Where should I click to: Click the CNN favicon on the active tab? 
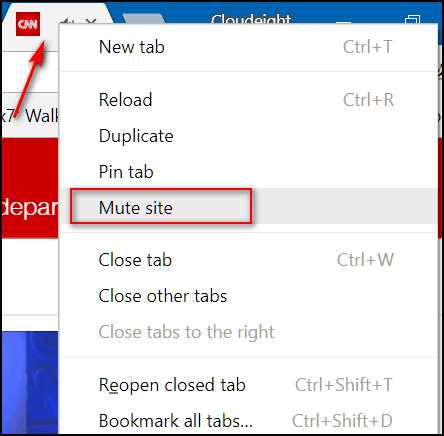tap(28, 24)
